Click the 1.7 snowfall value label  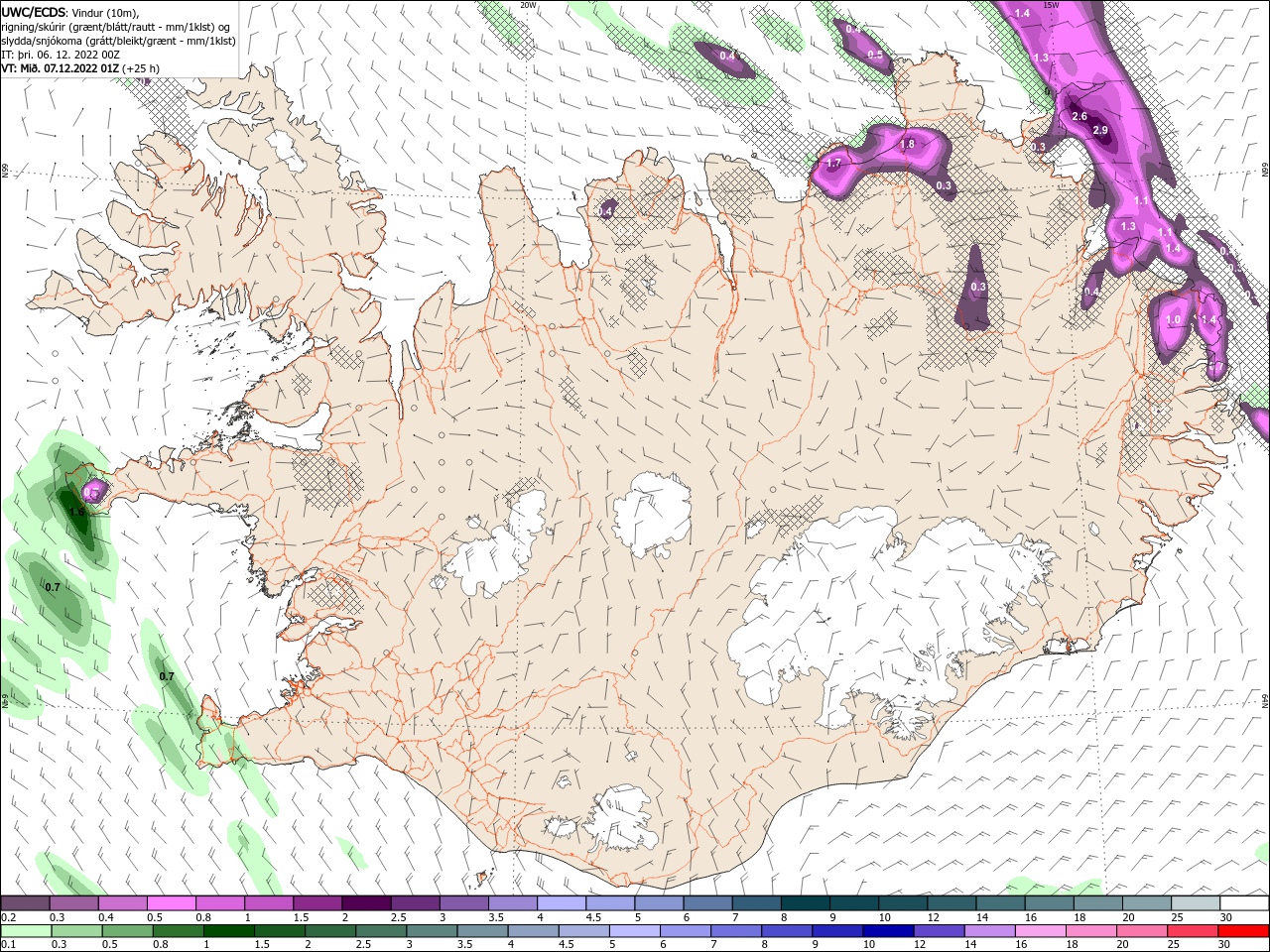(834, 163)
